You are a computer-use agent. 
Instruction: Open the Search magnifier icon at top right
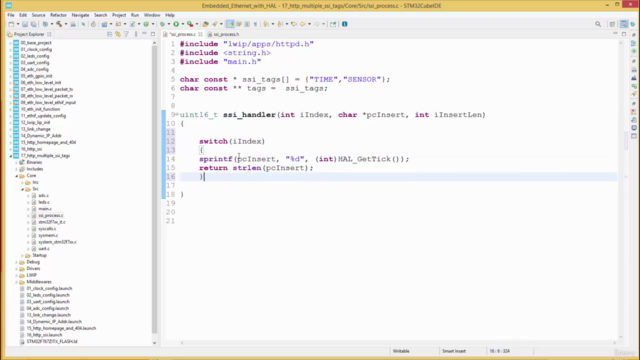coord(598,24)
